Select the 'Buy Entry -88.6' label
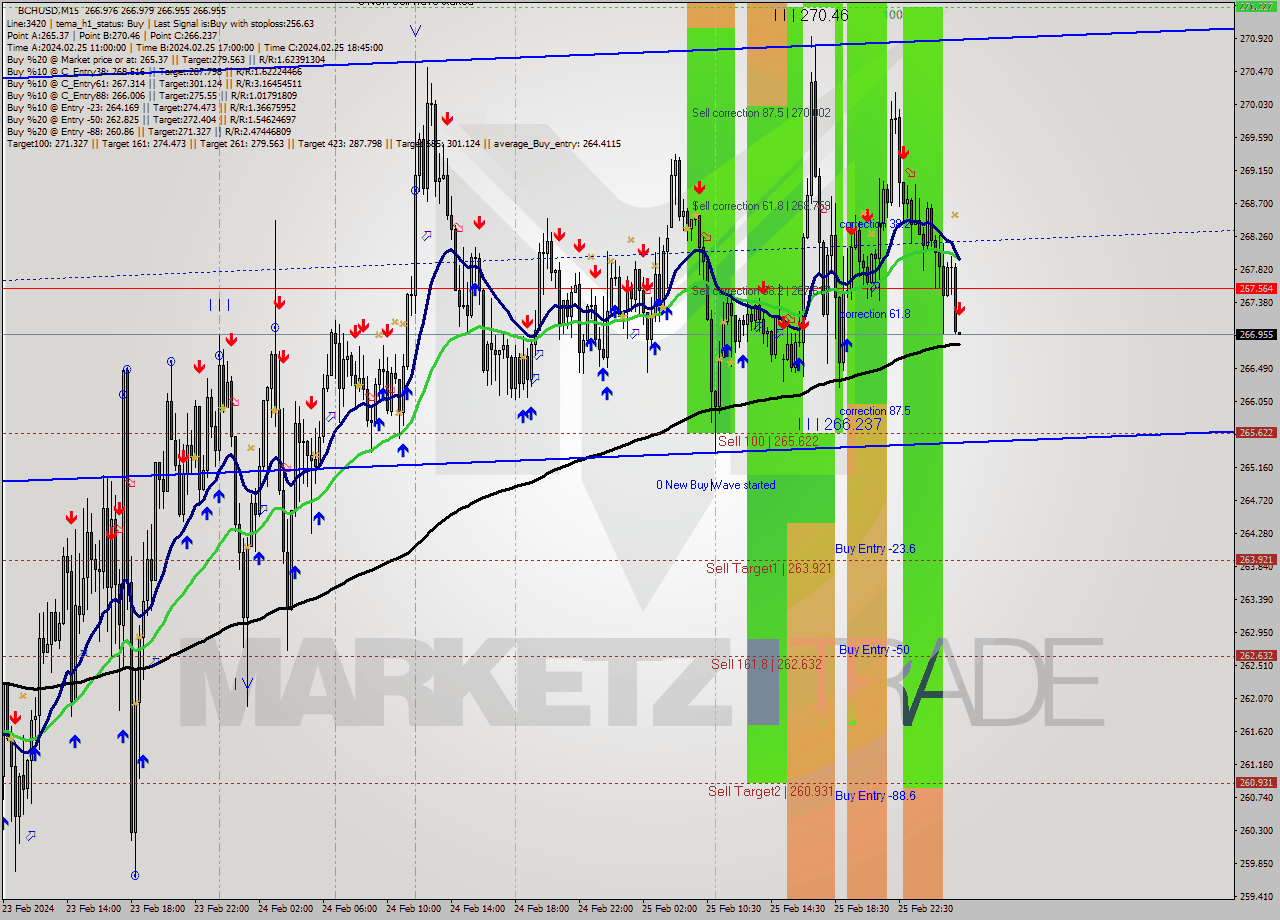Screen dimensions: 1280x920 click(x=875, y=796)
